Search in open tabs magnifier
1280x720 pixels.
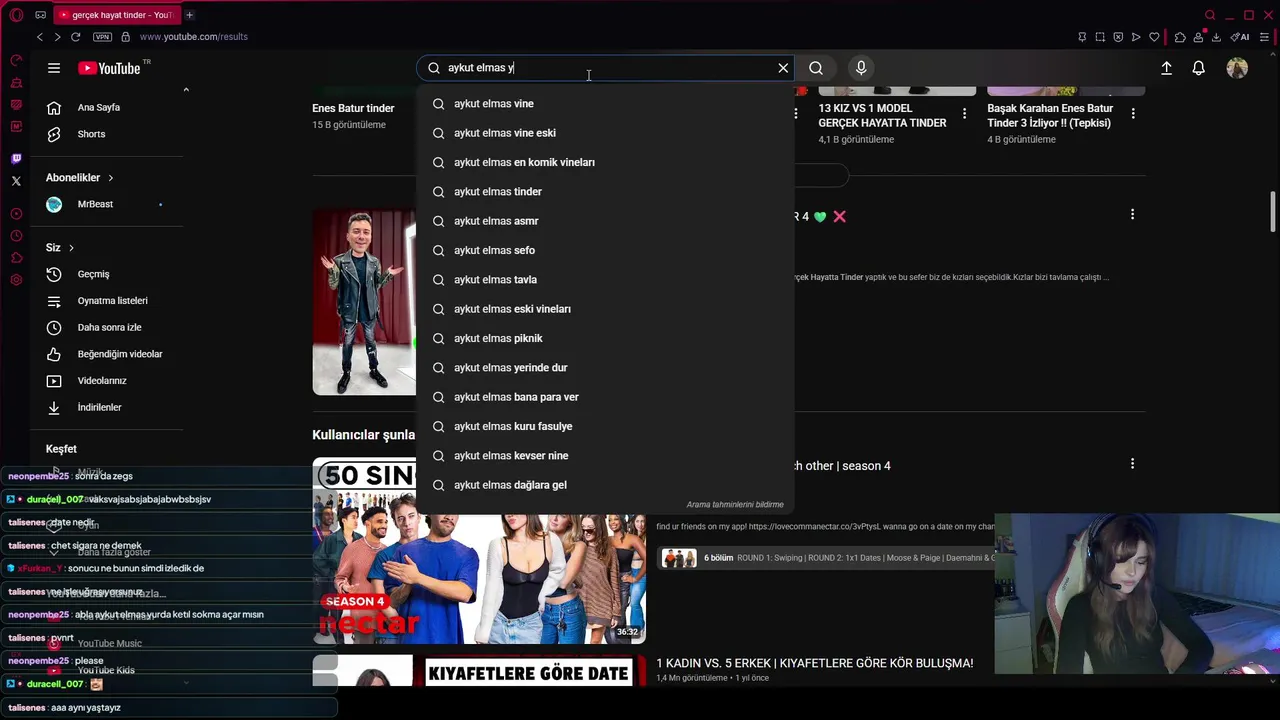pyautogui.click(x=1210, y=15)
